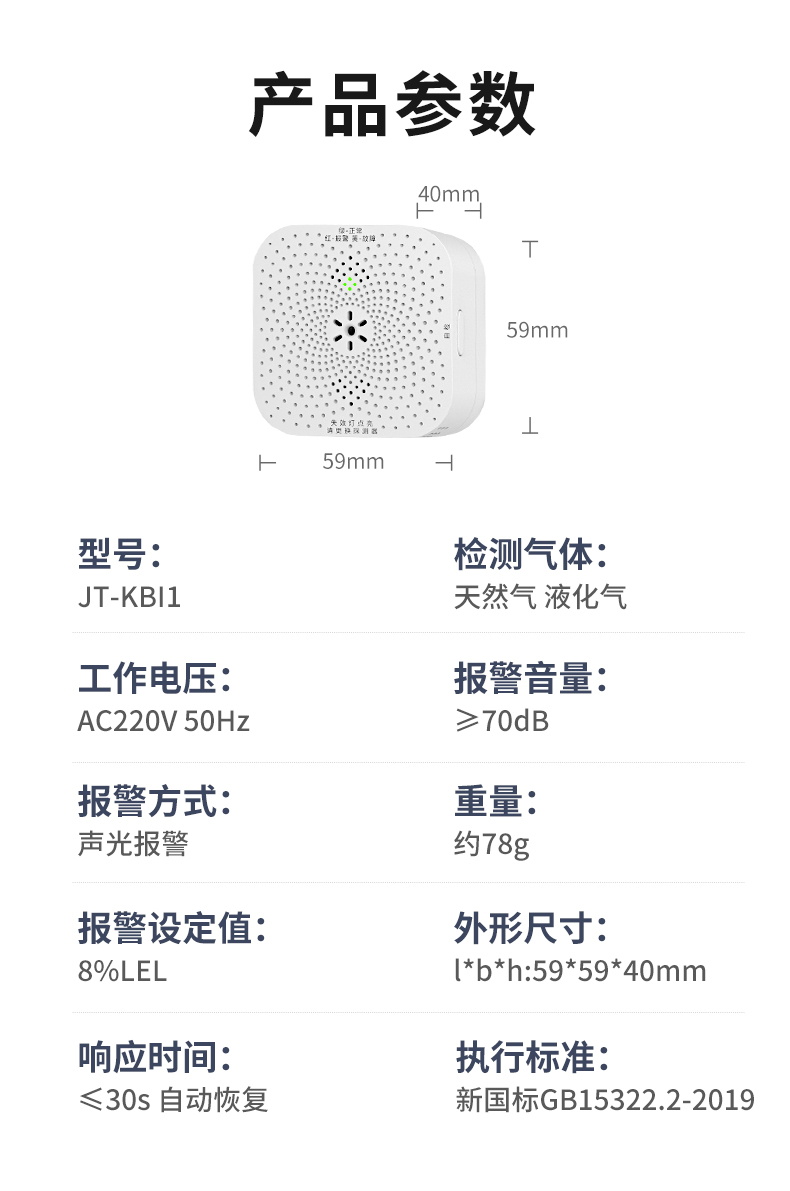Click the 59mm height dimension label

537,330
